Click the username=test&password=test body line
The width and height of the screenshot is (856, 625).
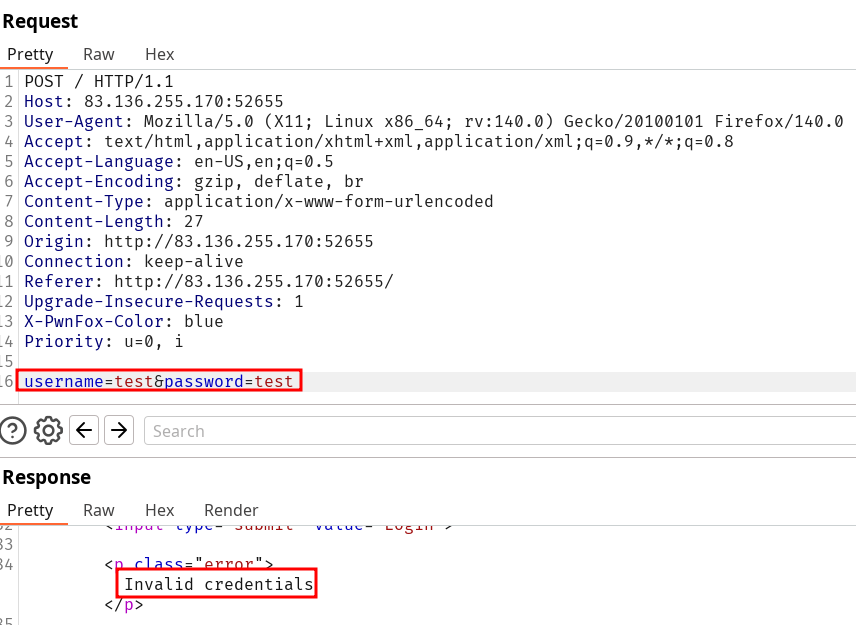159,381
